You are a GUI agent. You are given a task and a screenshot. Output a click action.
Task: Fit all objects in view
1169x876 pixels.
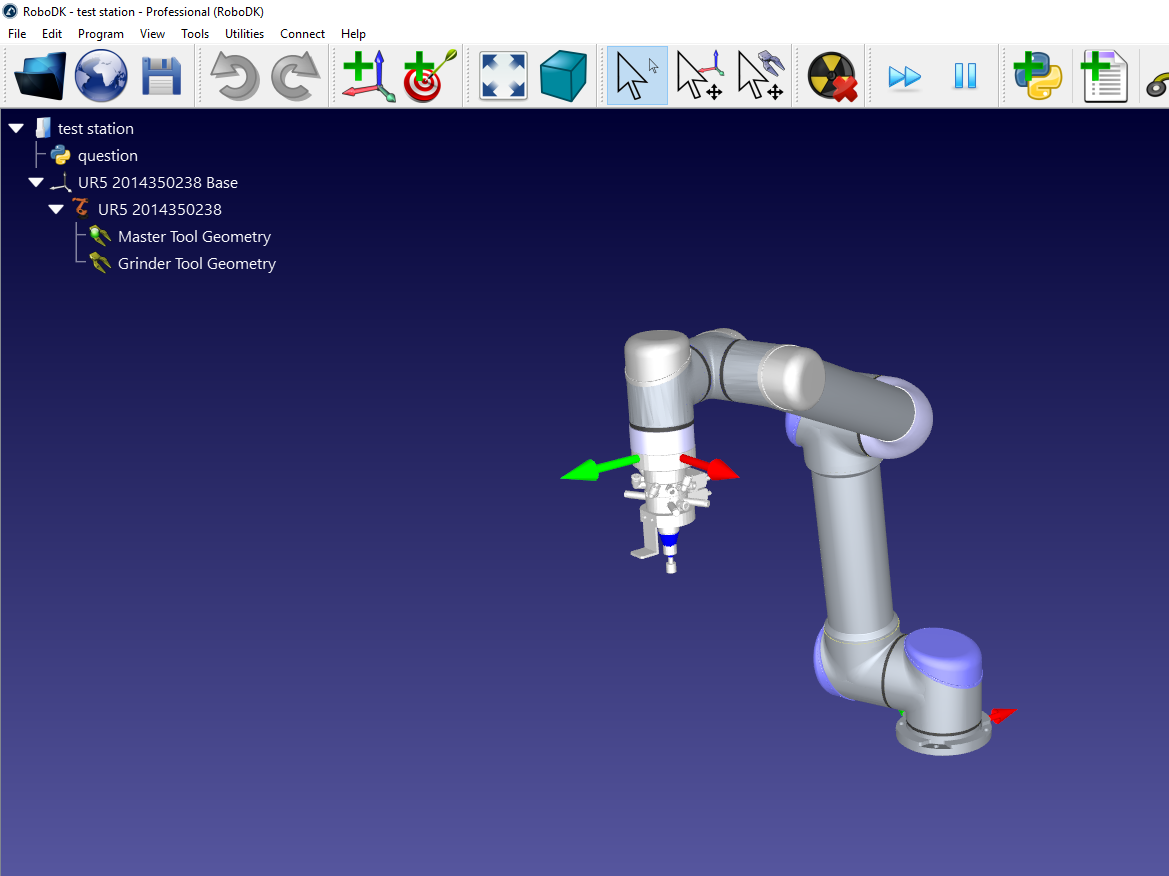[503, 76]
